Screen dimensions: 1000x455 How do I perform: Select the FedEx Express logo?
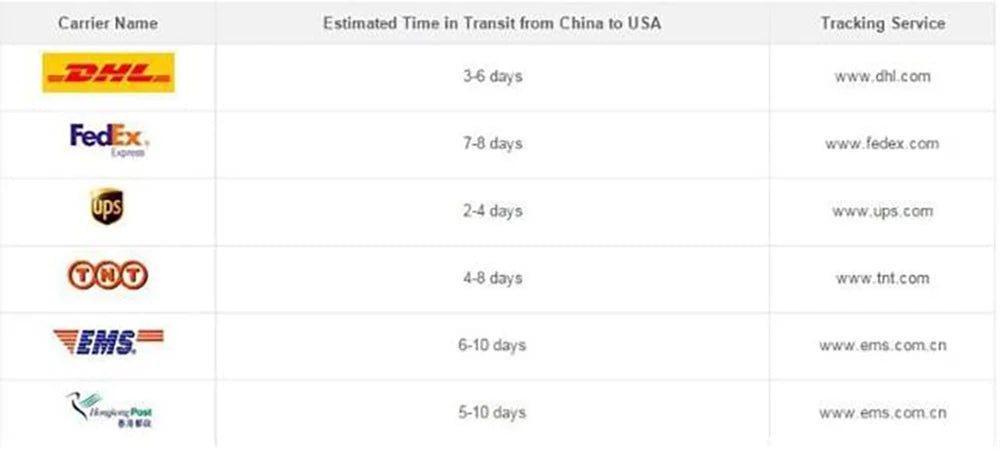(x=109, y=140)
